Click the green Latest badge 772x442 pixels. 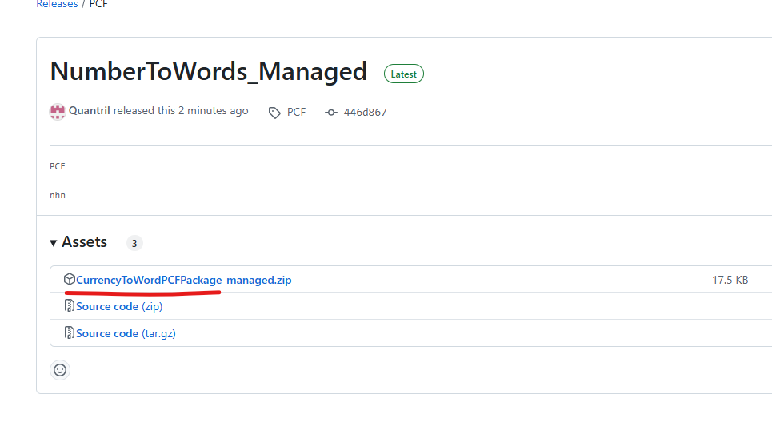[404, 74]
